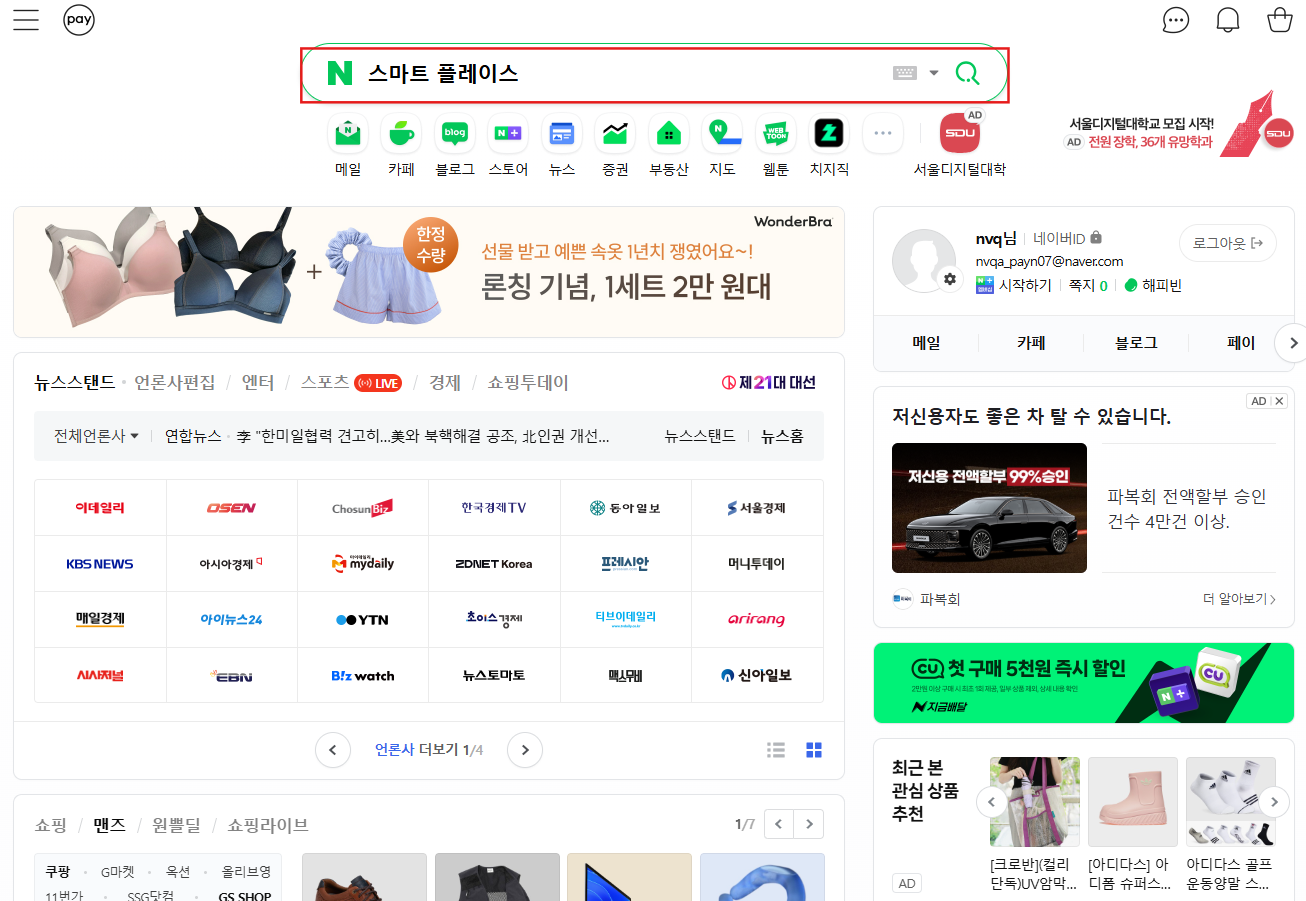Viewport: 1306px width, 901px height.
Task: Open N+ membership 시작하기 link
Action: click(x=1014, y=285)
